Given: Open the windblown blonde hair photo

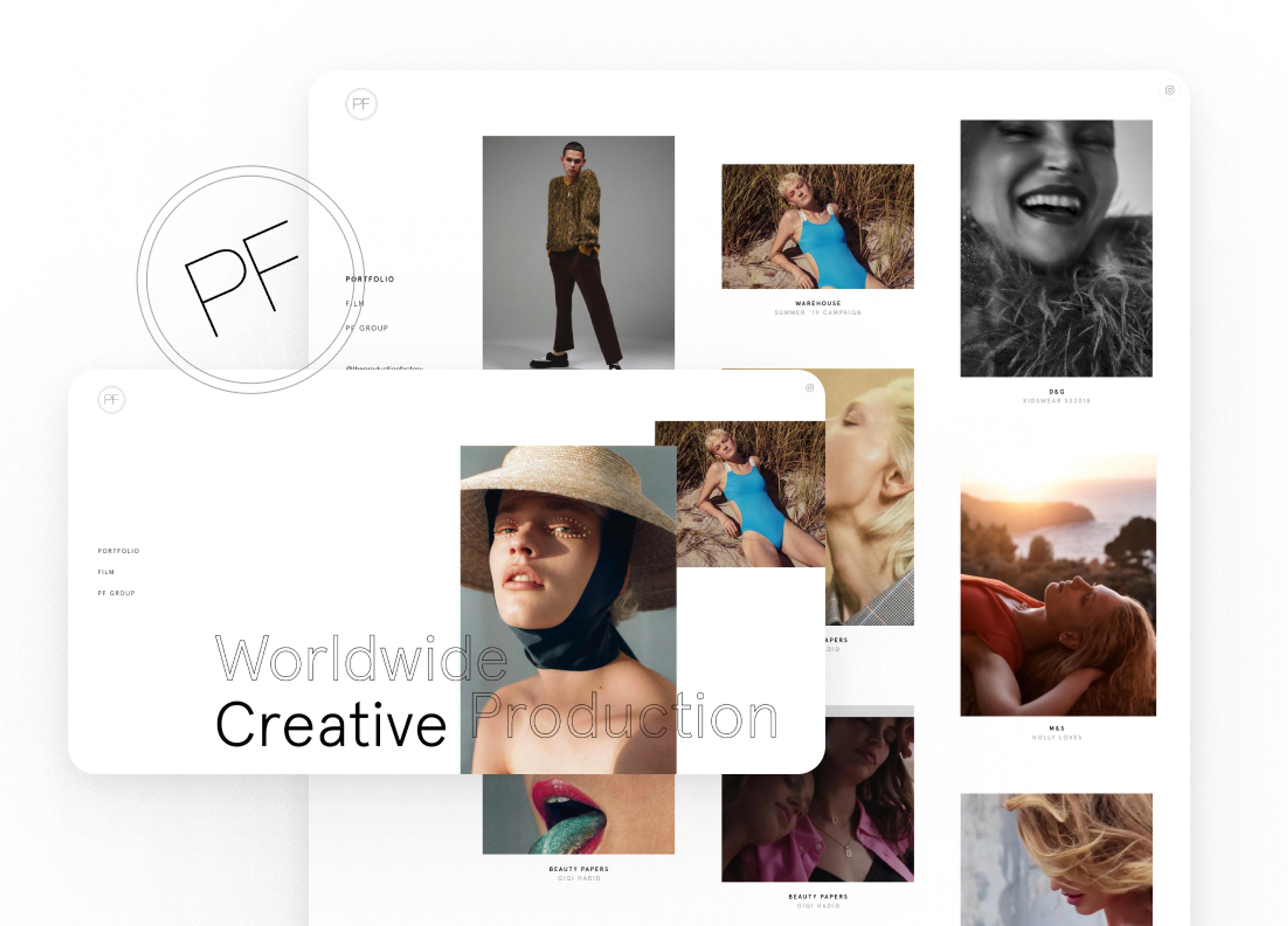Looking at the screenshot, I should [x=1056, y=860].
